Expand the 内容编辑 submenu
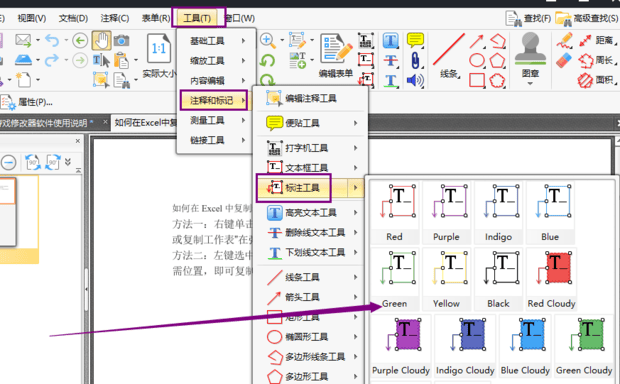Viewport: 620px width, 384px height. (214, 81)
